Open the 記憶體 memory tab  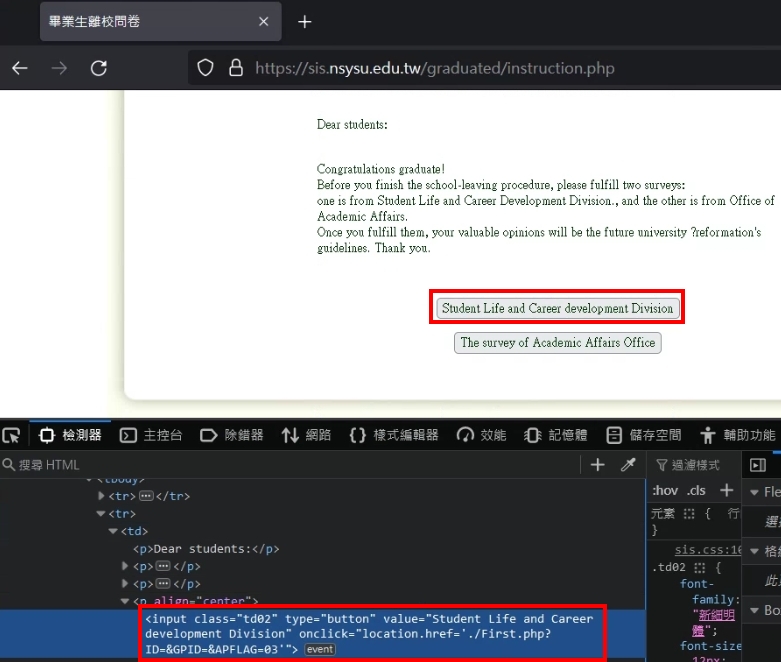click(x=555, y=435)
